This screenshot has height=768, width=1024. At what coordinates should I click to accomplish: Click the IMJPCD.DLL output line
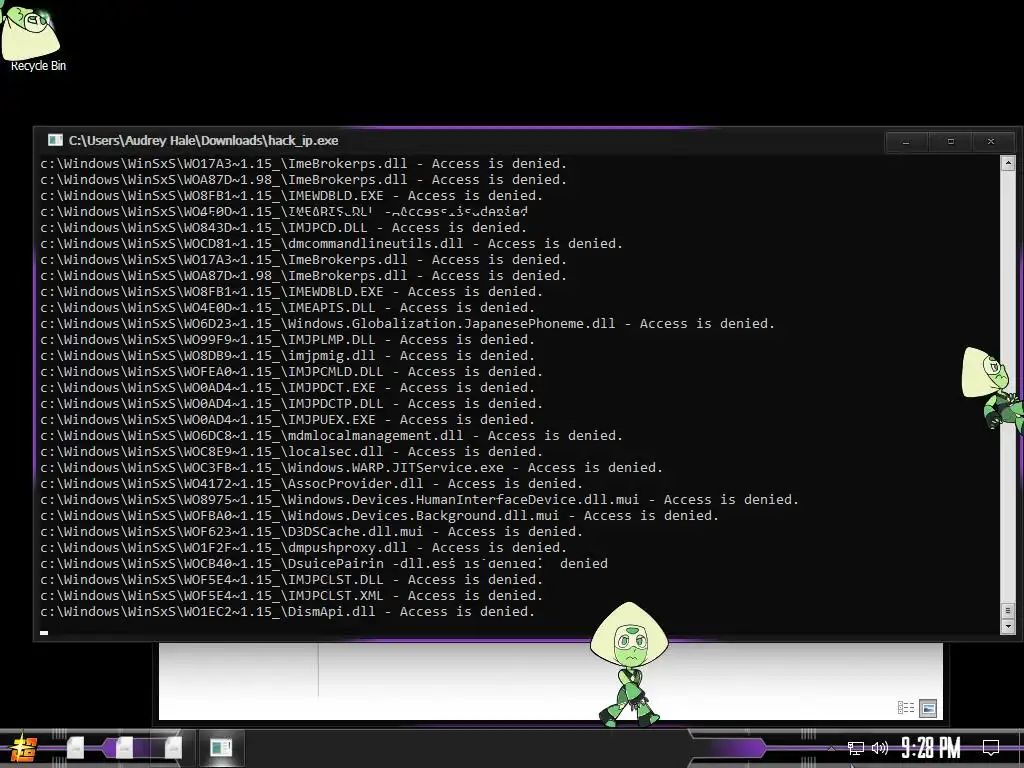point(283,228)
